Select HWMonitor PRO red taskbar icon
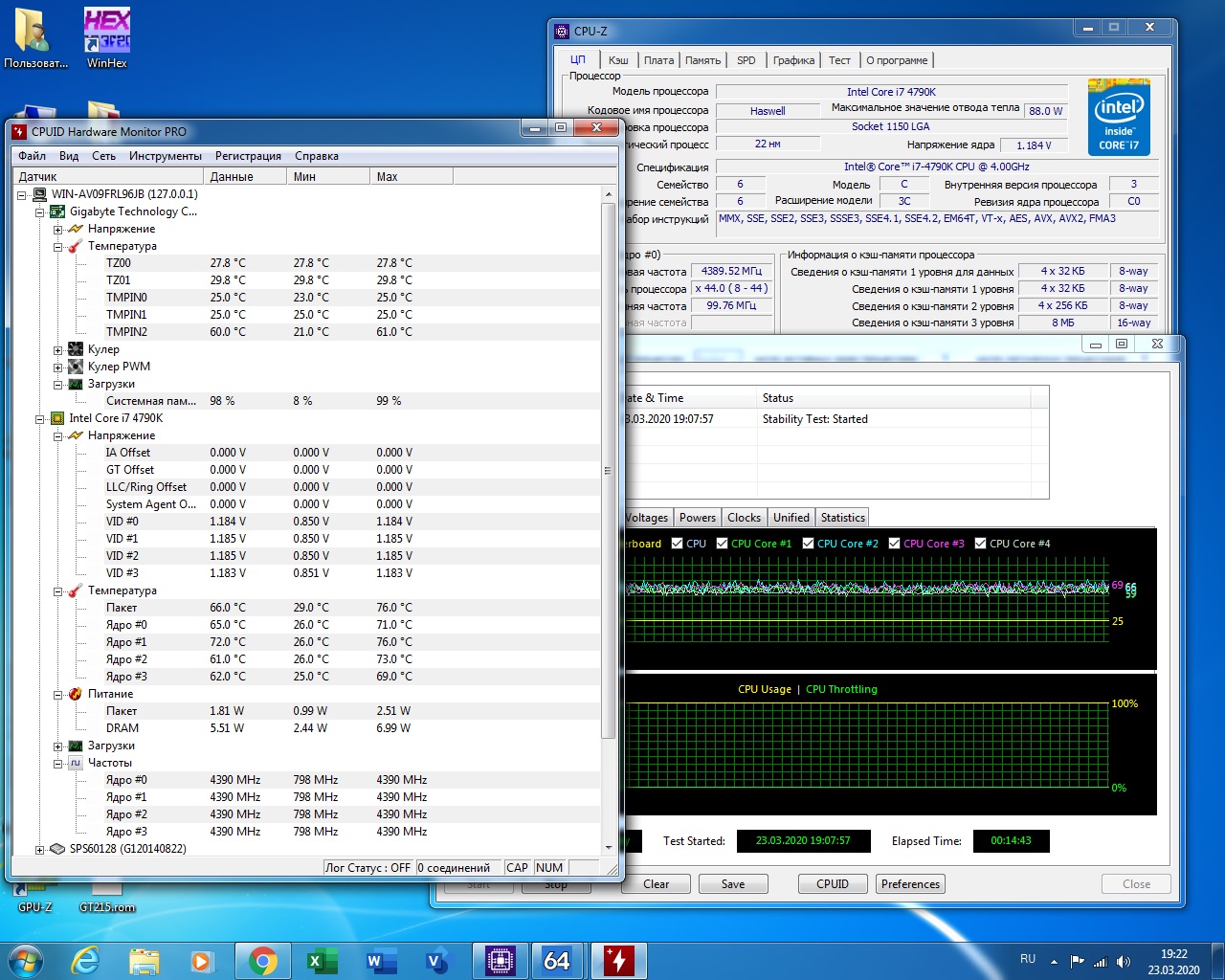Viewport: 1225px width, 980px height. (617, 960)
